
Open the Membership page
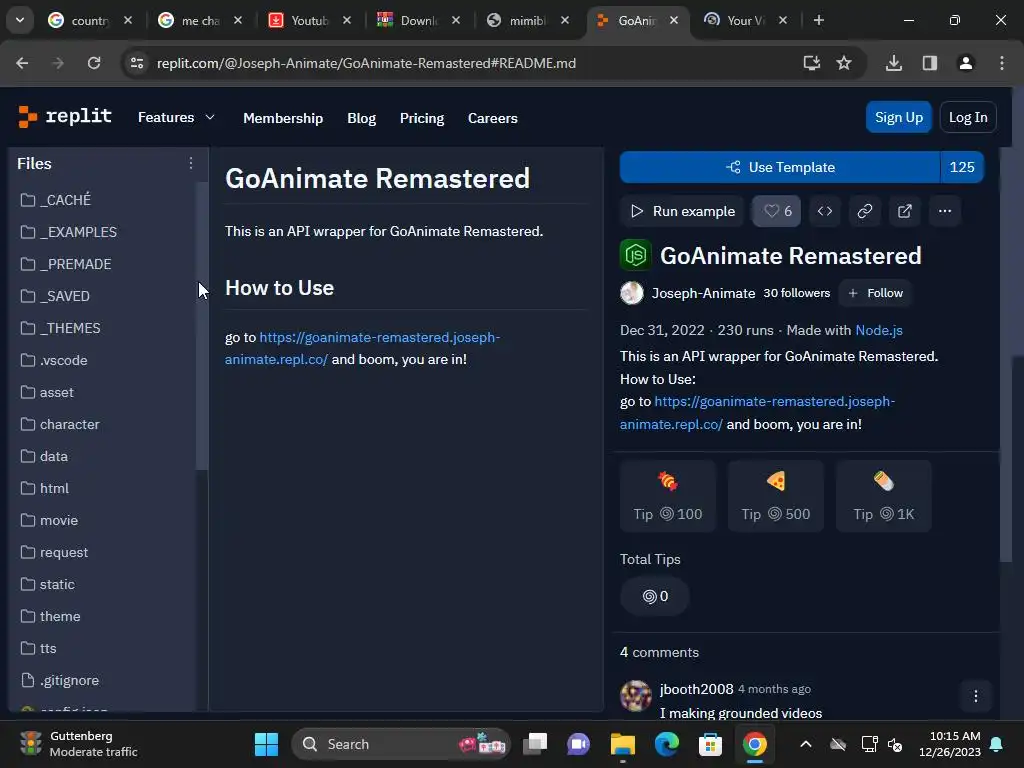click(283, 118)
